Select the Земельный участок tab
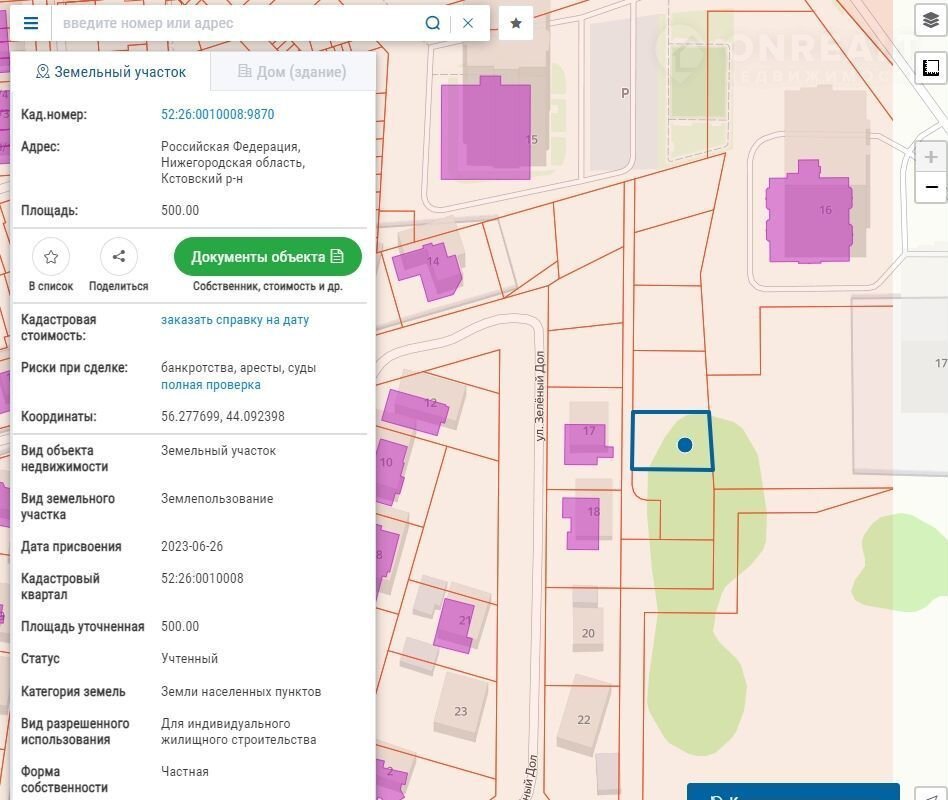Screen dimensions: 948x800 click(111, 72)
